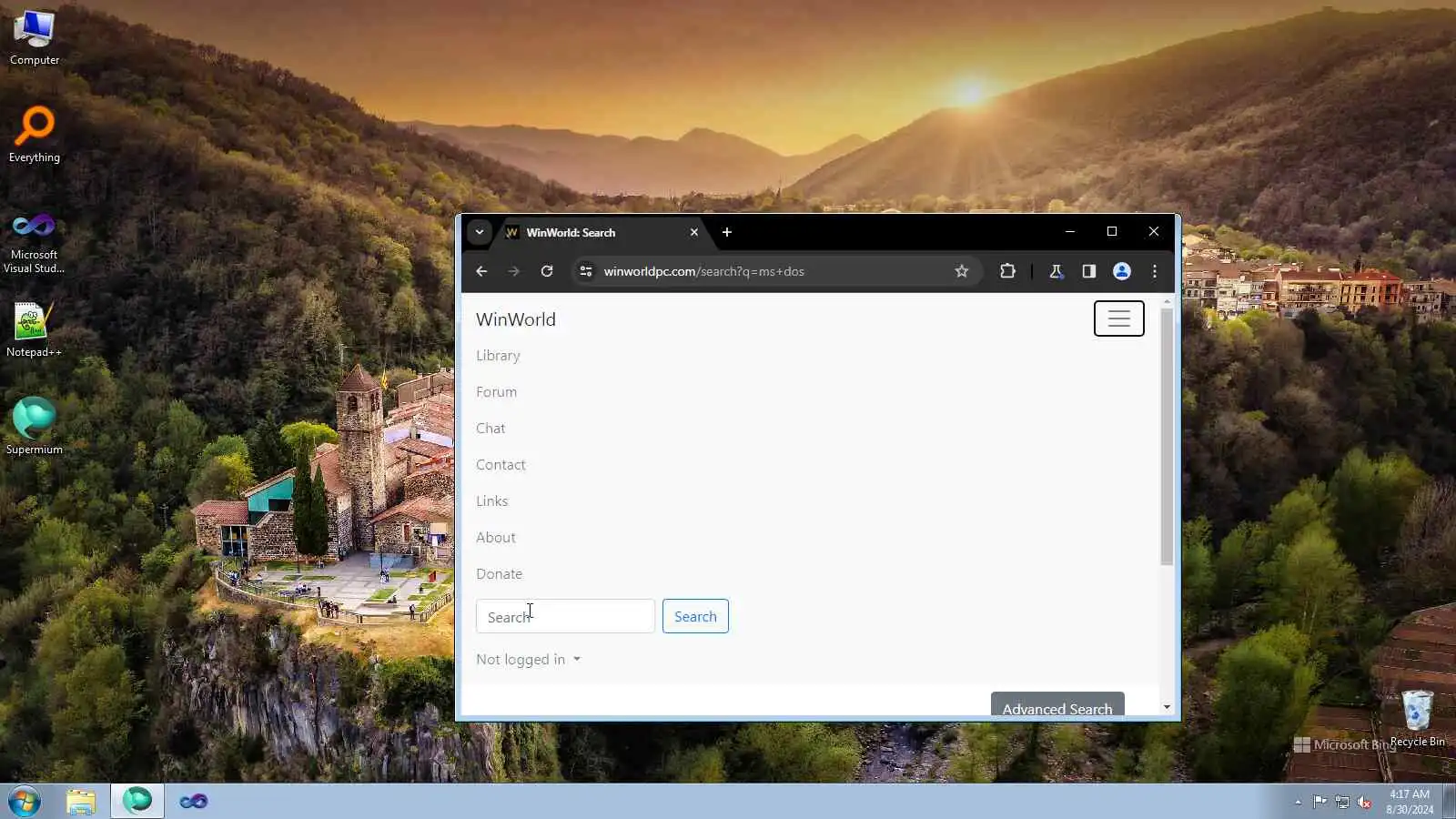Open Microsoft Visual Studio desktop shortcut
Viewport: 1456px width, 819px height.
pyautogui.click(x=35, y=242)
